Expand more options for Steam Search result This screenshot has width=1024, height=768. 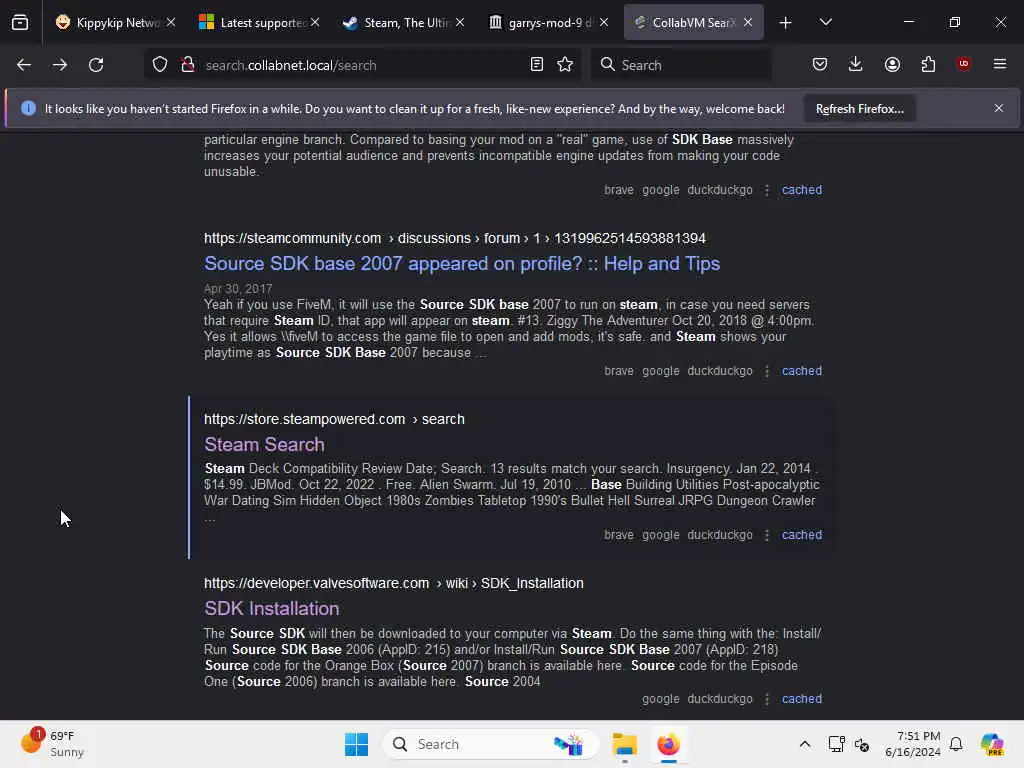[767, 535]
